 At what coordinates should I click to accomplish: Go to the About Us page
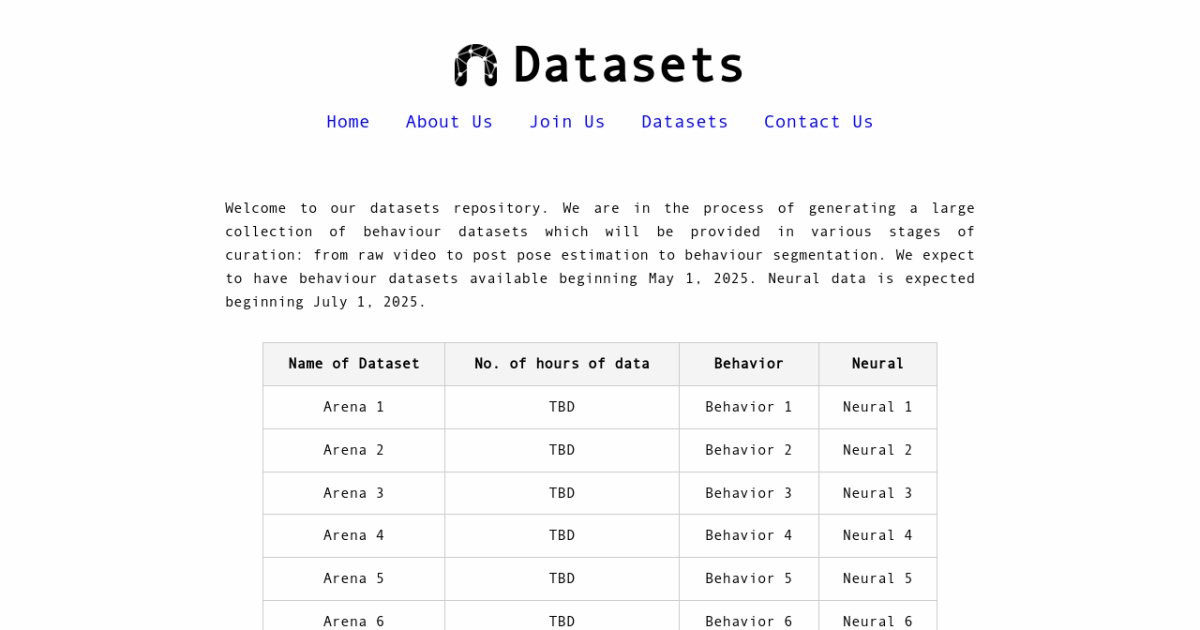pos(449,122)
